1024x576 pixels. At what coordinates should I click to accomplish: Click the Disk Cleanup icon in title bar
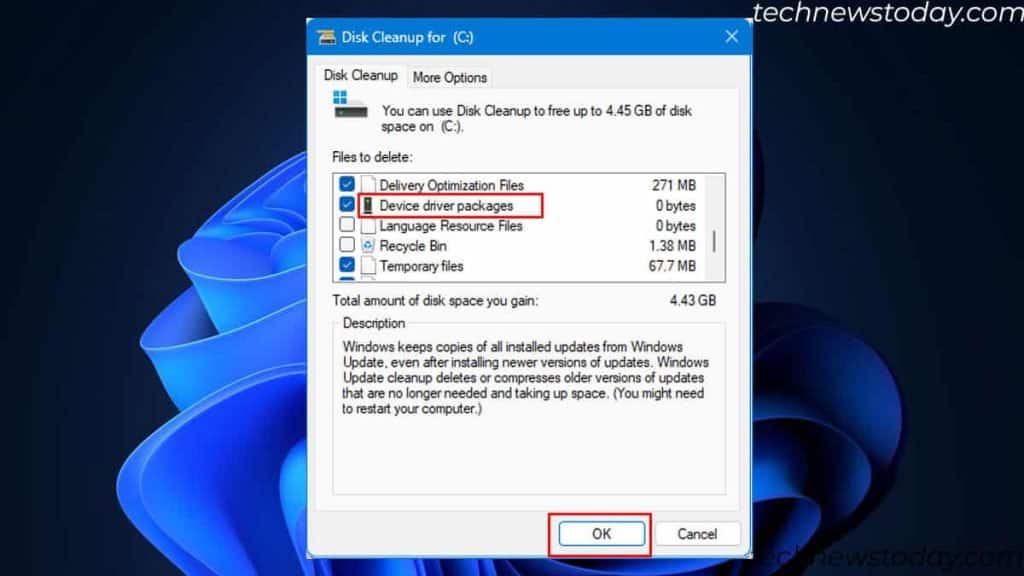[x=326, y=36]
